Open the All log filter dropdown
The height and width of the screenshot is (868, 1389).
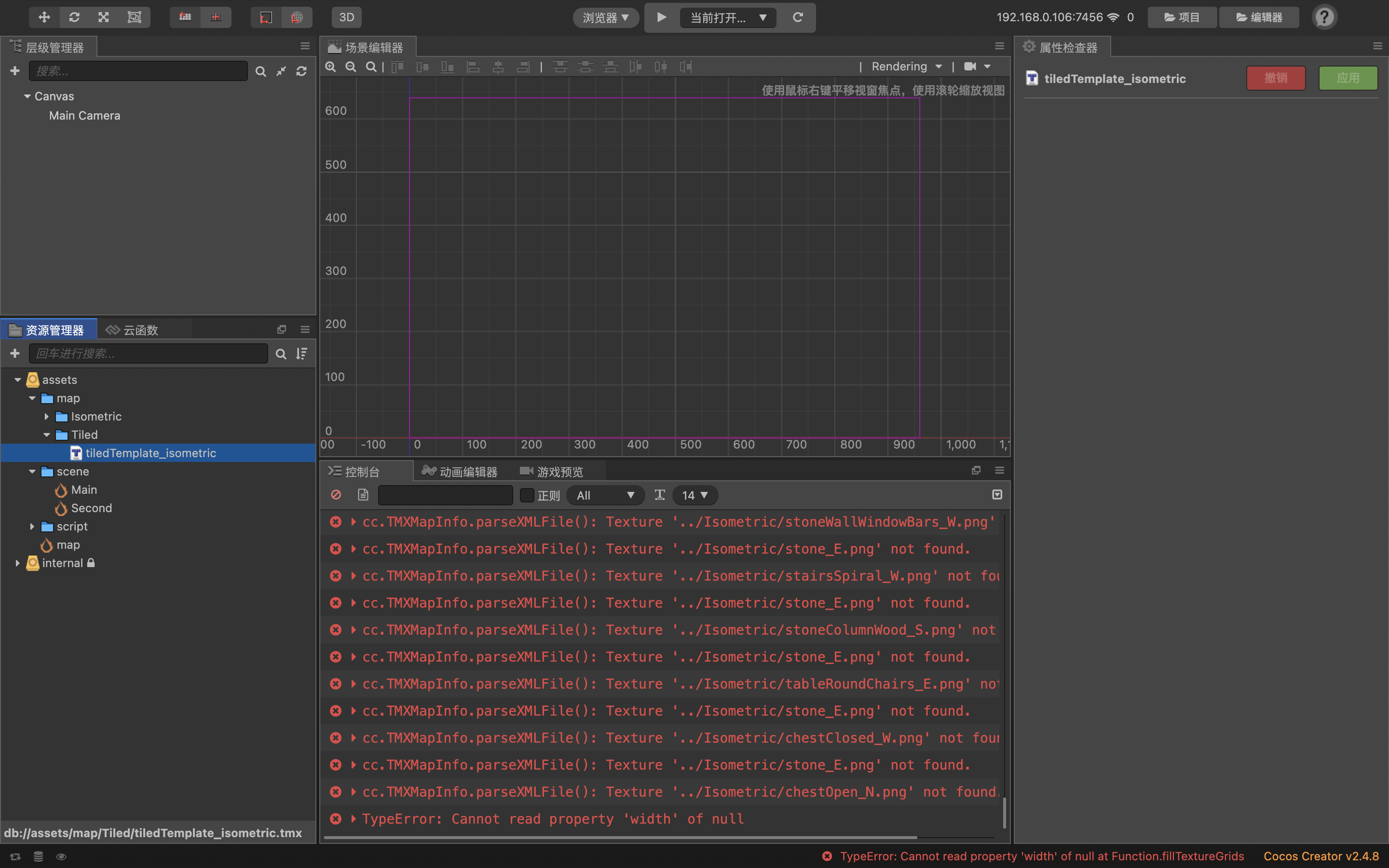pyautogui.click(x=605, y=495)
